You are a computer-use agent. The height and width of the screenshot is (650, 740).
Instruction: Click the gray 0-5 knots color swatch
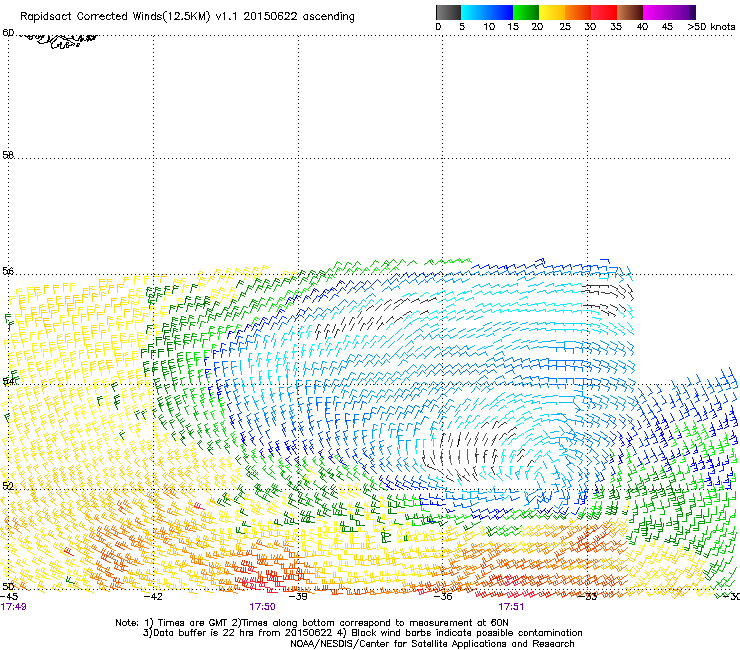[448, 12]
